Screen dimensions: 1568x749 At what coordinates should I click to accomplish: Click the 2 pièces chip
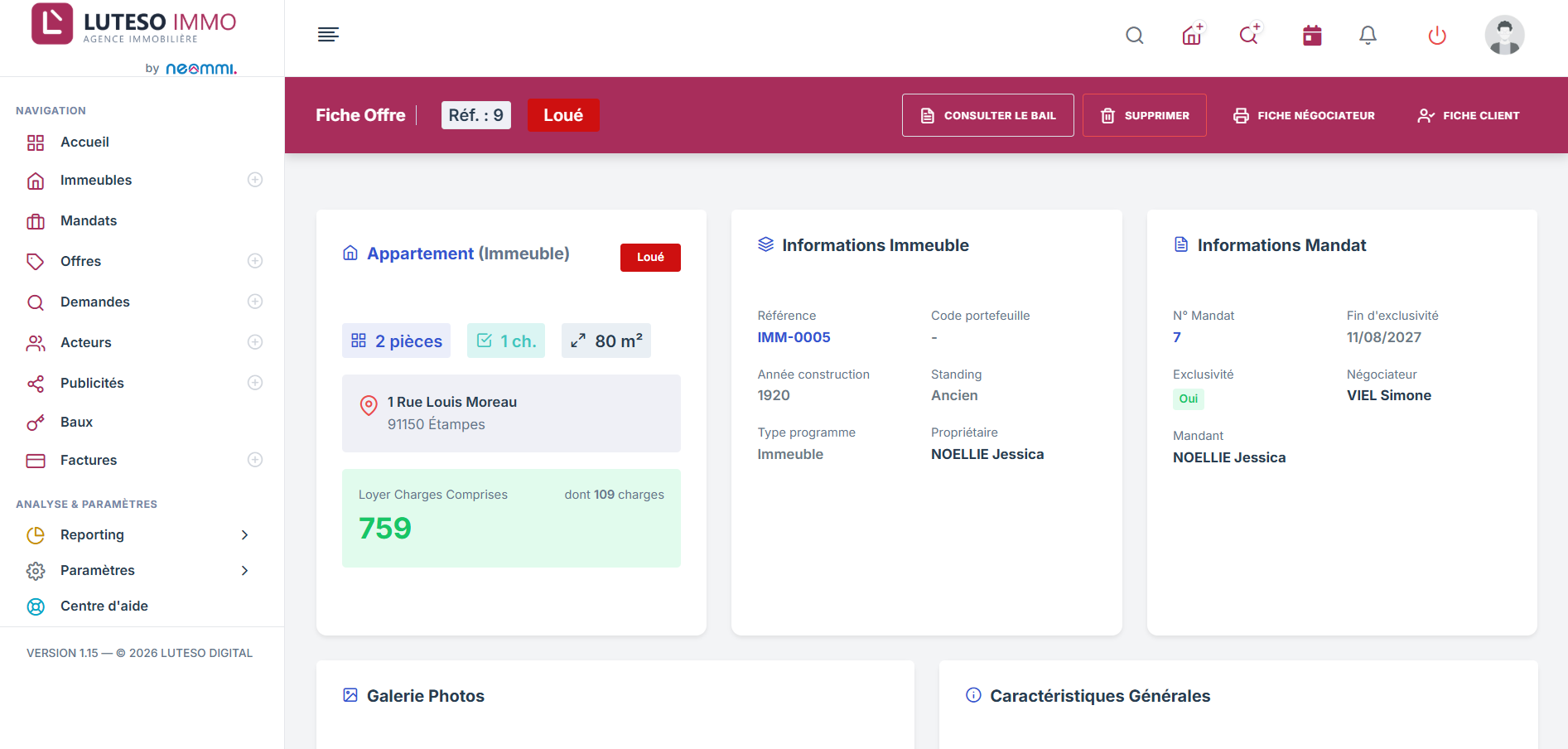tap(396, 341)
